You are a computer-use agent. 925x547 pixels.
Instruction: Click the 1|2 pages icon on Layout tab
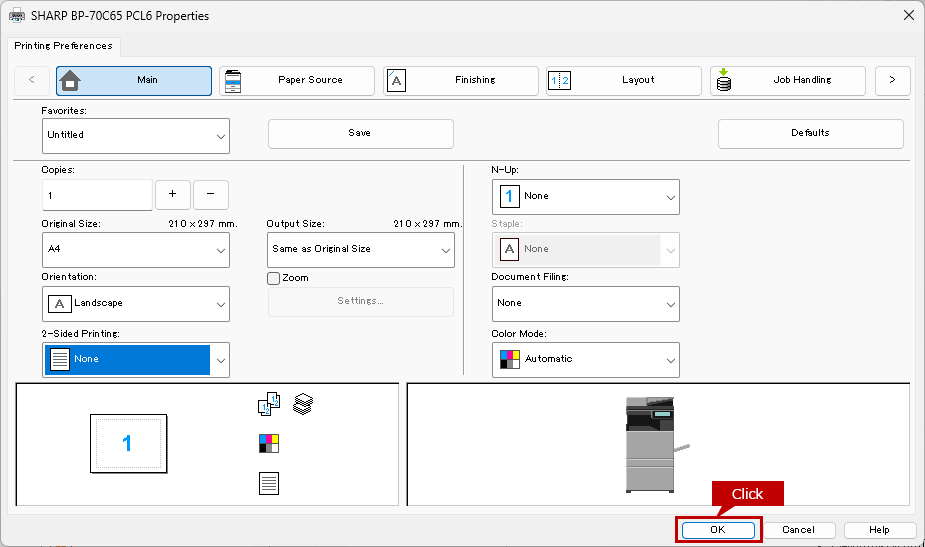click(x=559, y=81)
